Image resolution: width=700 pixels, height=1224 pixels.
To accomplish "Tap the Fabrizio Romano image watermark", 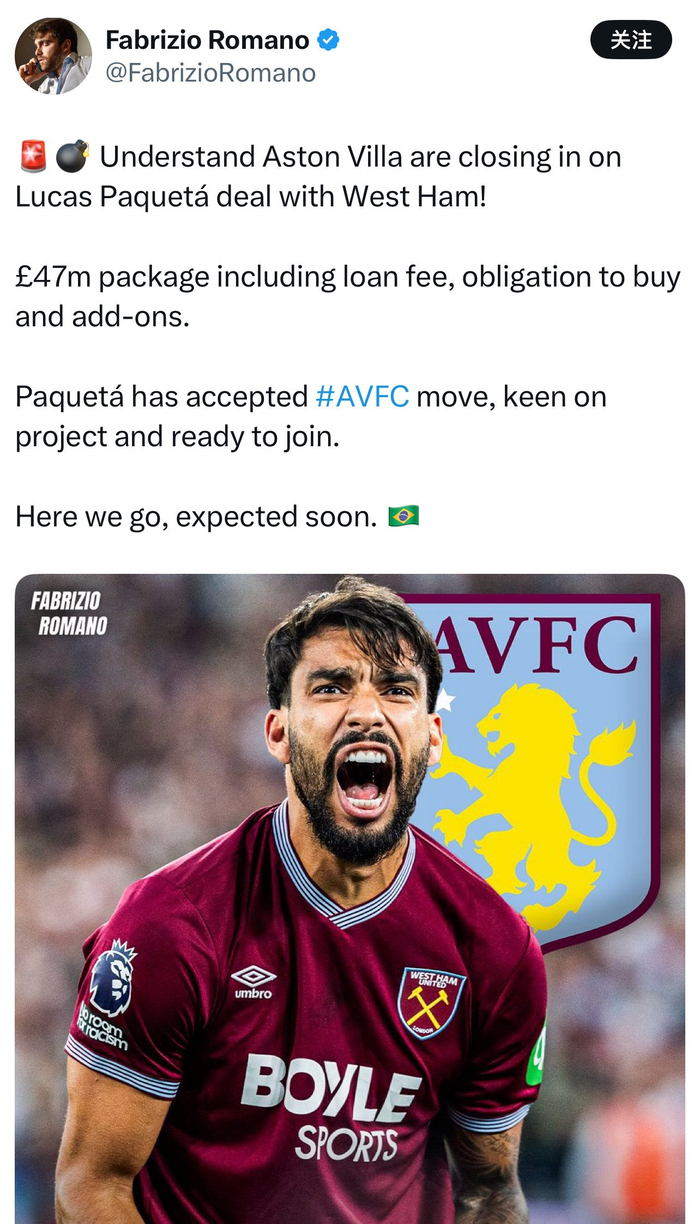I will point(68,613).
